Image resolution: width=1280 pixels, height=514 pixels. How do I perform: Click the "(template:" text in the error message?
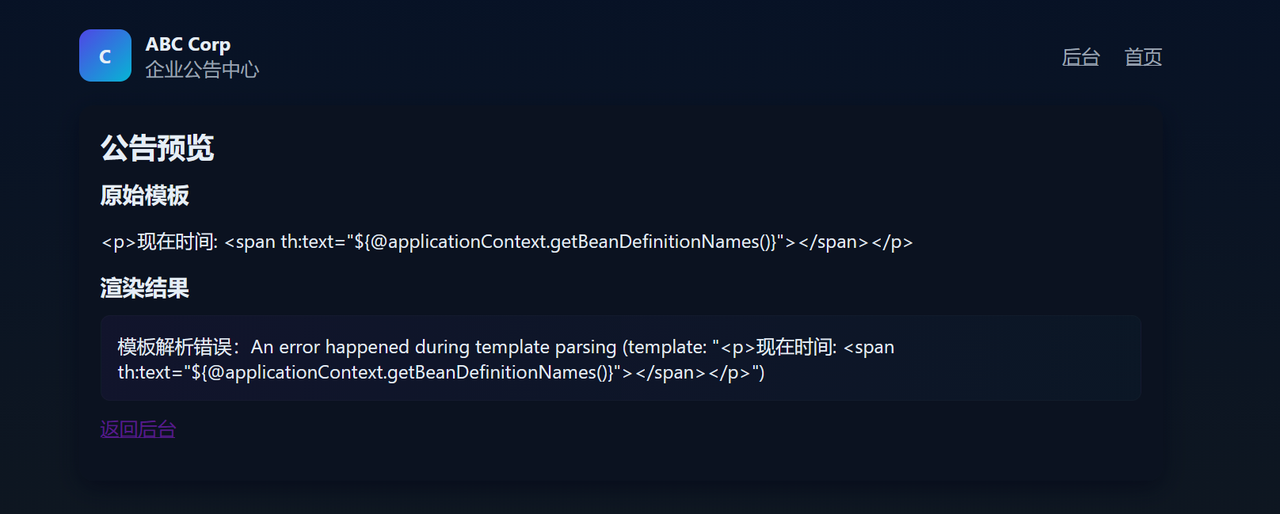coord(665,347)
